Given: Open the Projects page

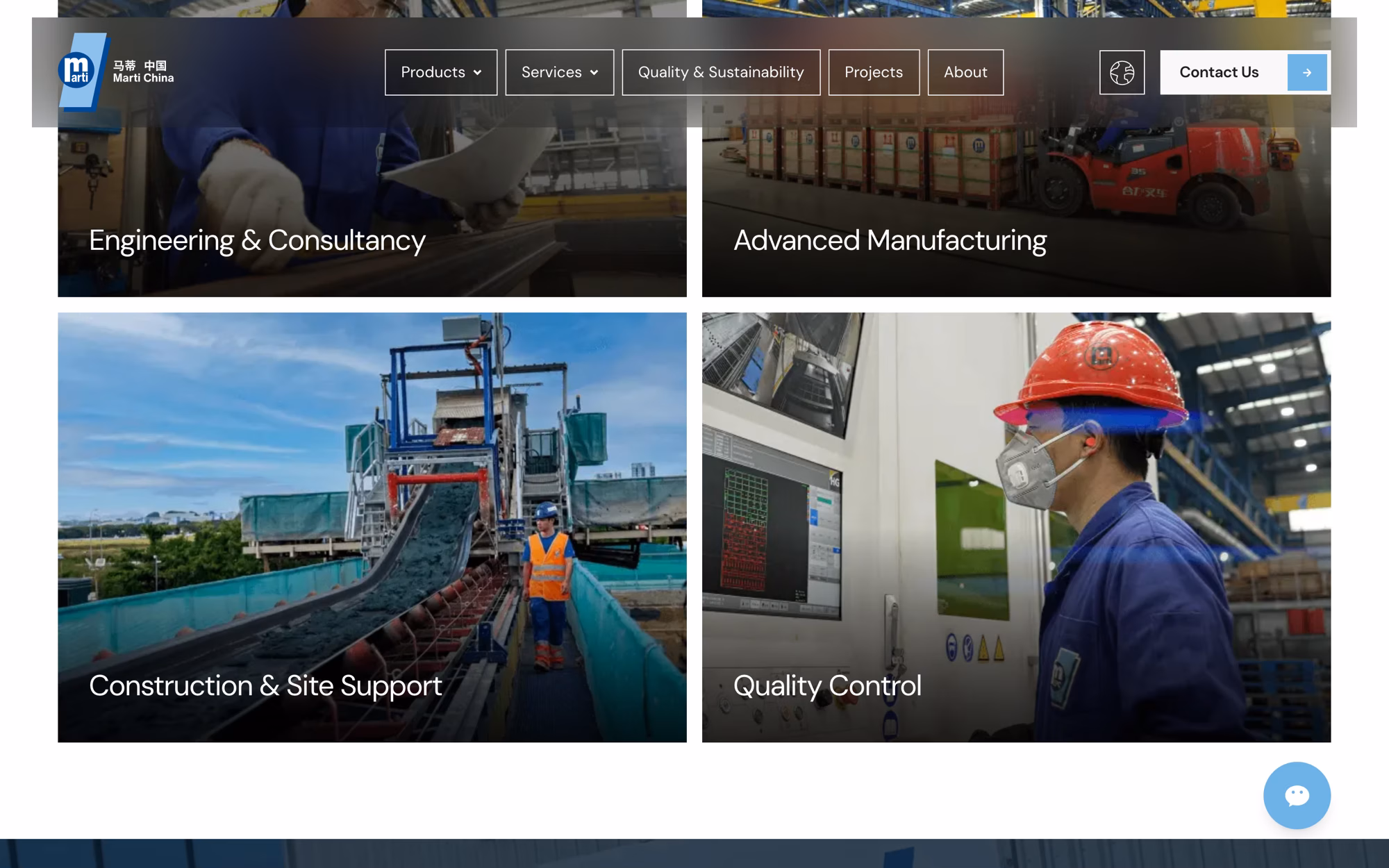Looking at the screenshot, I should click(874, 72).
